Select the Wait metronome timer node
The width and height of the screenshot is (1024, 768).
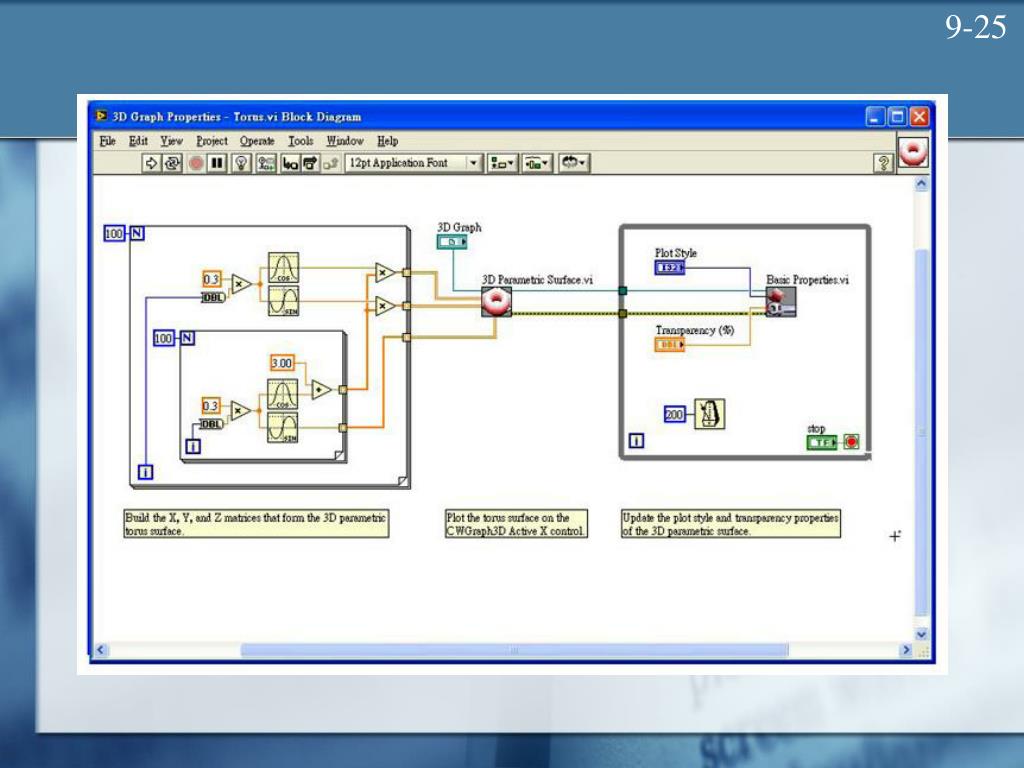pos(709,414)
